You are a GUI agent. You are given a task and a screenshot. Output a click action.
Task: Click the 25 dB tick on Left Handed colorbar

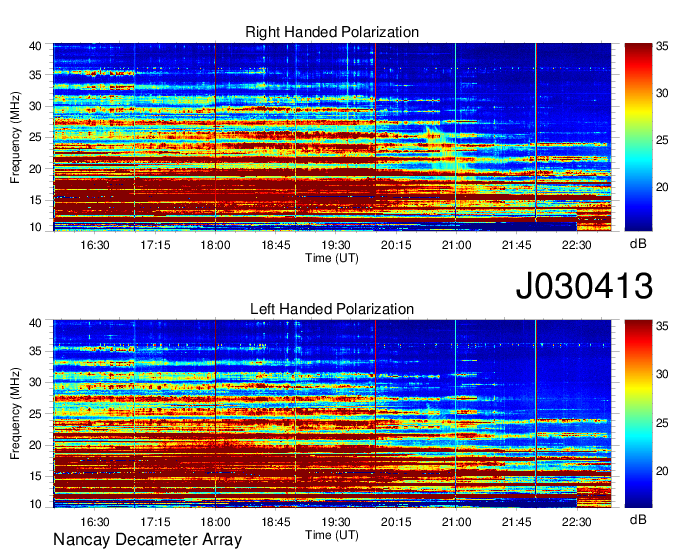coord(662,423)
